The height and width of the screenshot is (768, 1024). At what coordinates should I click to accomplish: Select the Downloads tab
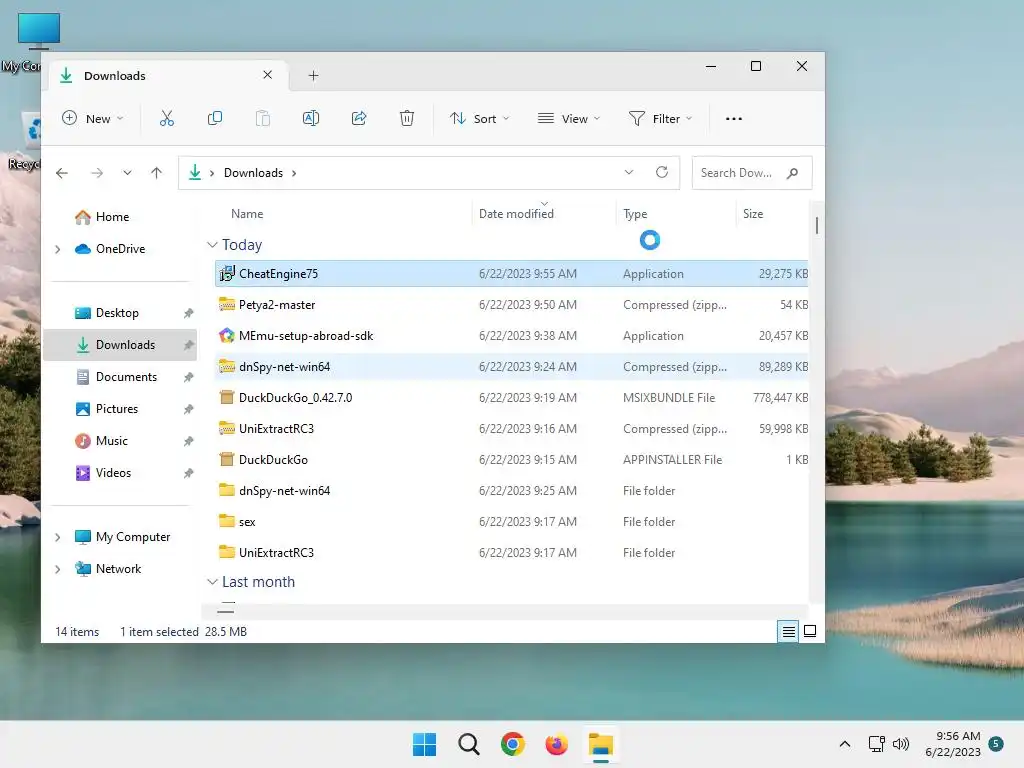click(x=167, y=76)
